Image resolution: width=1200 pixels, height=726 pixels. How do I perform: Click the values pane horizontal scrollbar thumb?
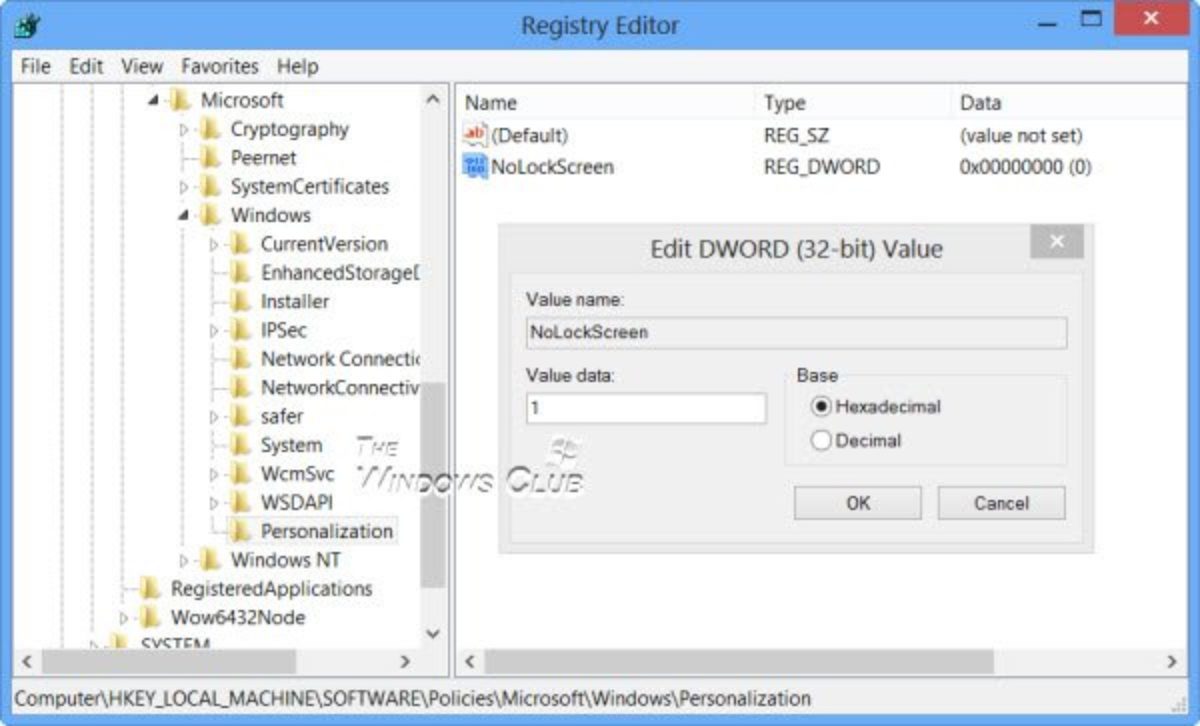click(740, 662)
